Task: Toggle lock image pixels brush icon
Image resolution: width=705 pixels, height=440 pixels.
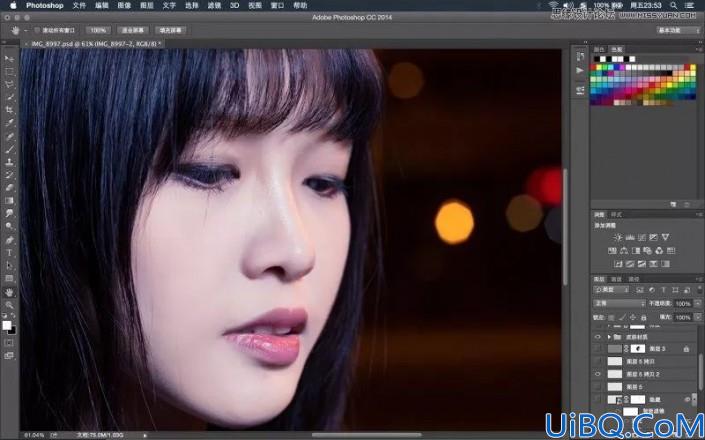Action: pyautogui.click(x=623, y=317)
